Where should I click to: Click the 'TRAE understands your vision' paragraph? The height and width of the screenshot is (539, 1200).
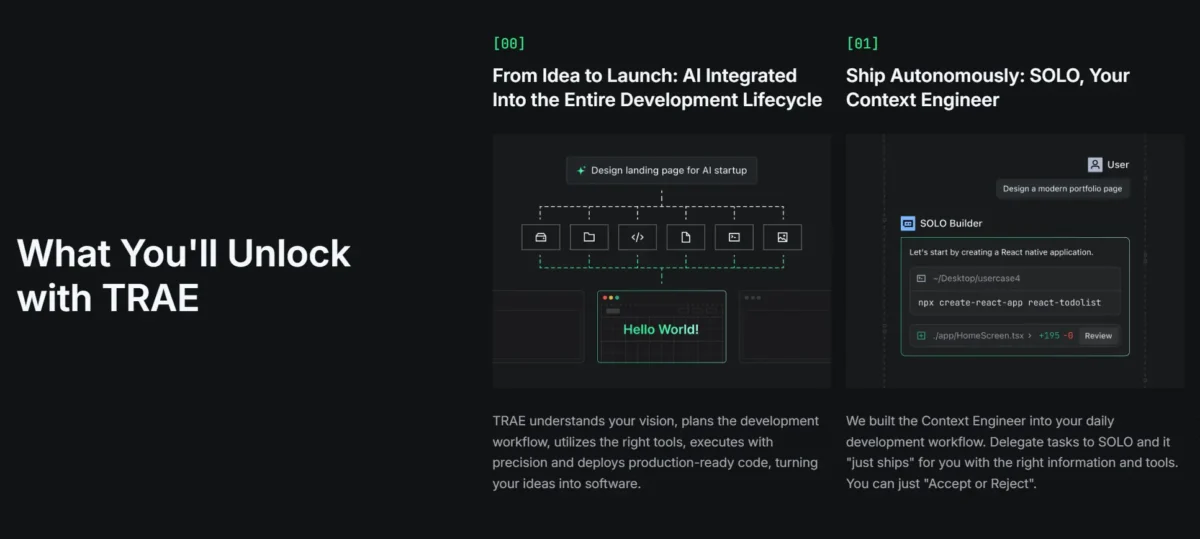tap(656, 452)
